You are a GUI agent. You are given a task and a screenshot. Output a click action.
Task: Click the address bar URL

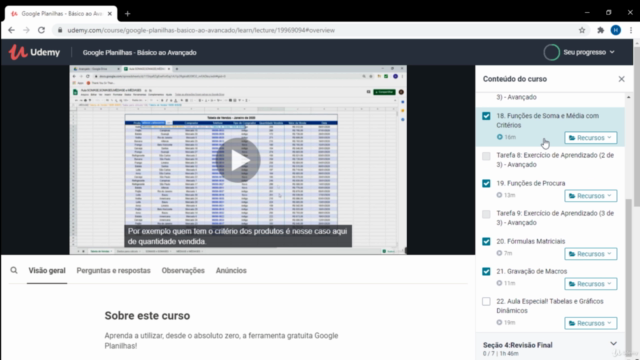click(201, 30)
